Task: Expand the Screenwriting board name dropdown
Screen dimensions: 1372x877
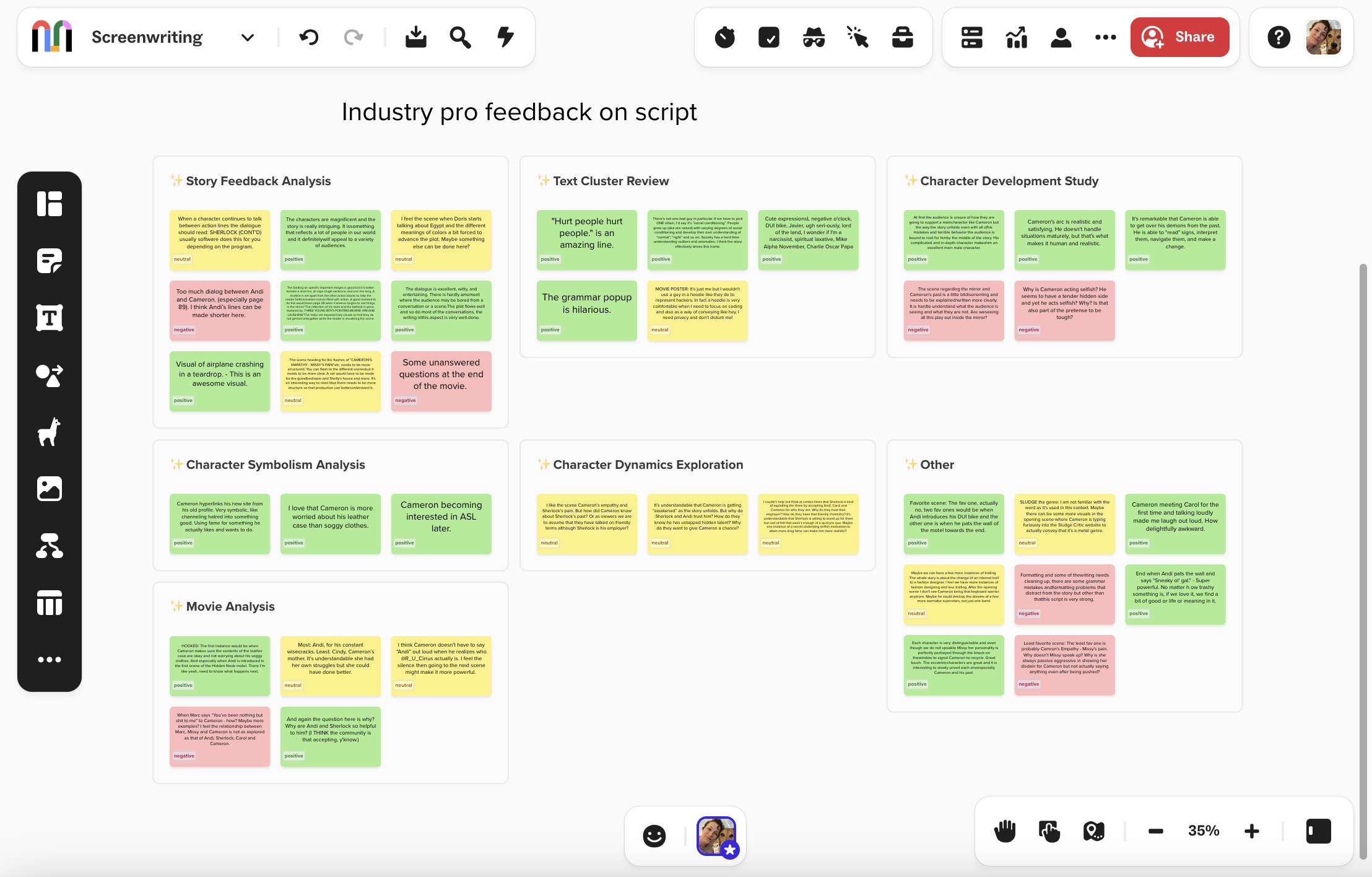Action: pyautogui.click(x=248, y=37)
